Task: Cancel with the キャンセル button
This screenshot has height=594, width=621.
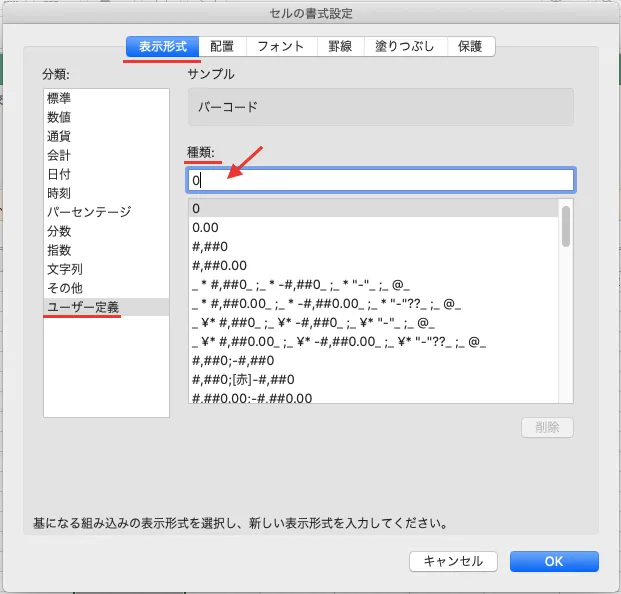Action: pyautogui.click(x=453, y=561)
